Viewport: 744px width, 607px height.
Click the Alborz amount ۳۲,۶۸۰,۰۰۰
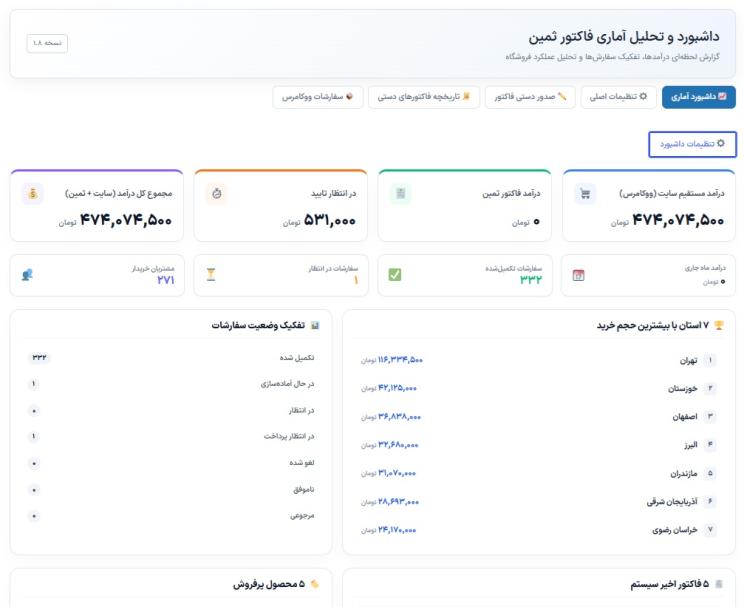[398, 445]
